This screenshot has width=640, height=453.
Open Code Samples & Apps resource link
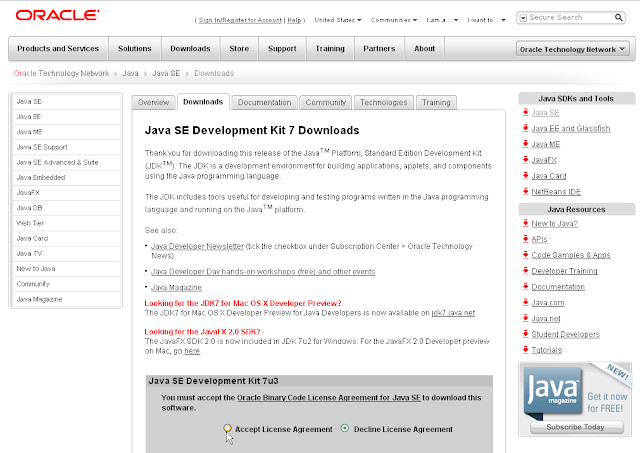571,255
